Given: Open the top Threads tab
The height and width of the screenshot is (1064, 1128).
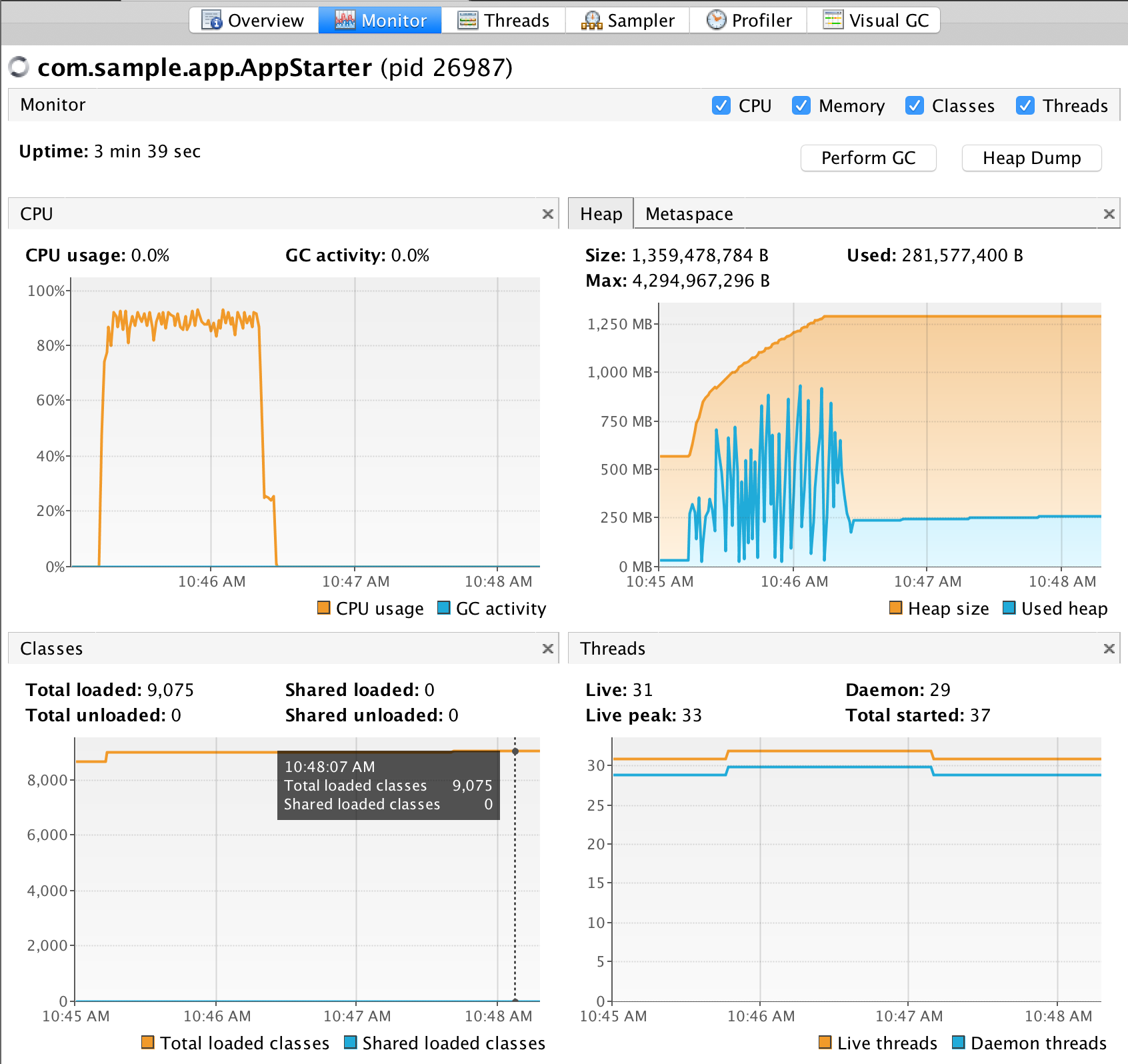Looking at the screenshot, I should [504, 20].
